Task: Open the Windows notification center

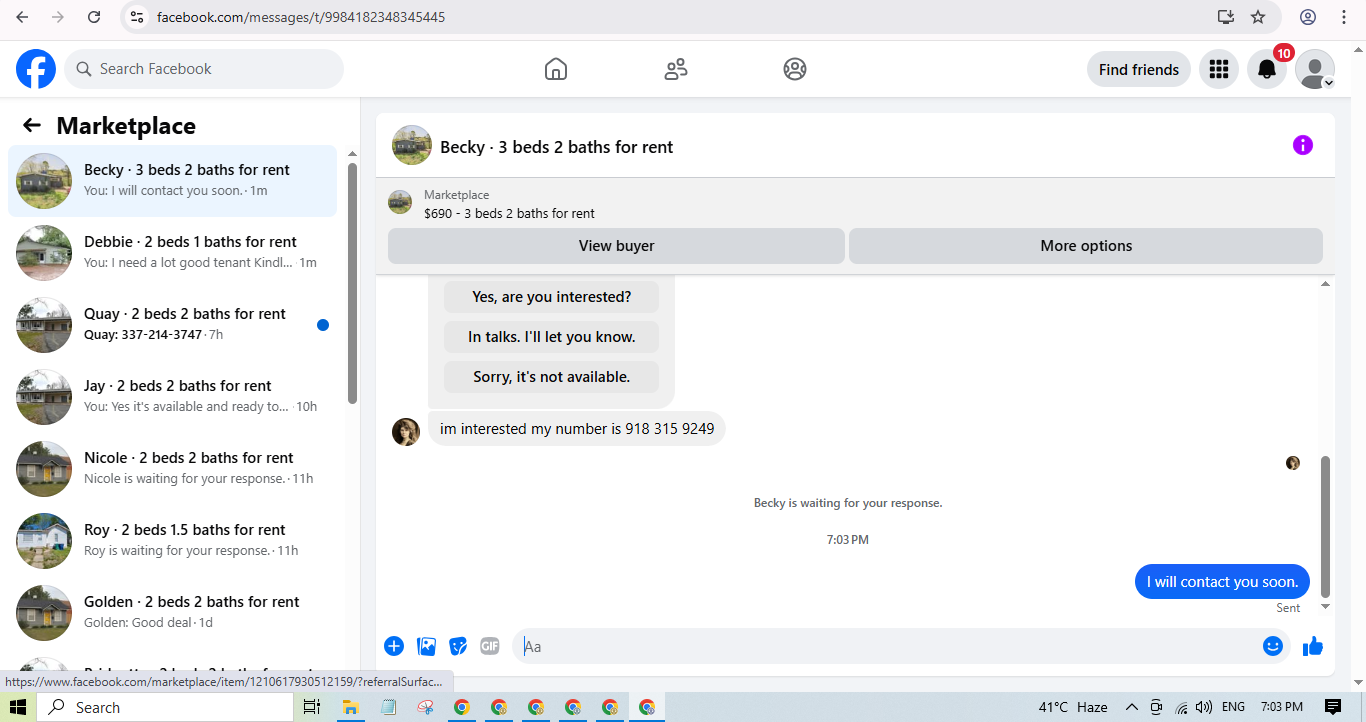Action: point(1332,707)
